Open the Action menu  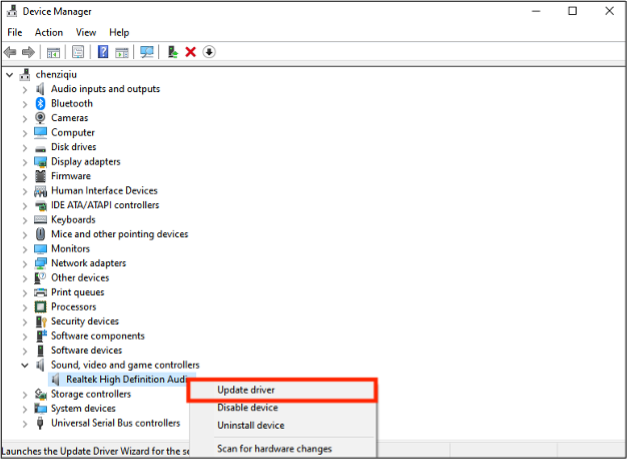click(49, 32)
